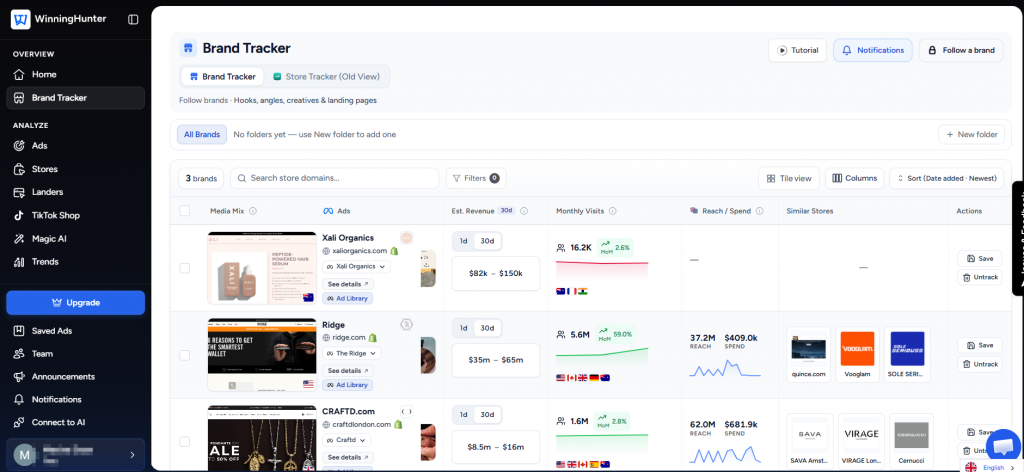Open Xali Organics landing page thumbnail
The height and width of the screenshot is (472, 1024).
coord(262,268)
